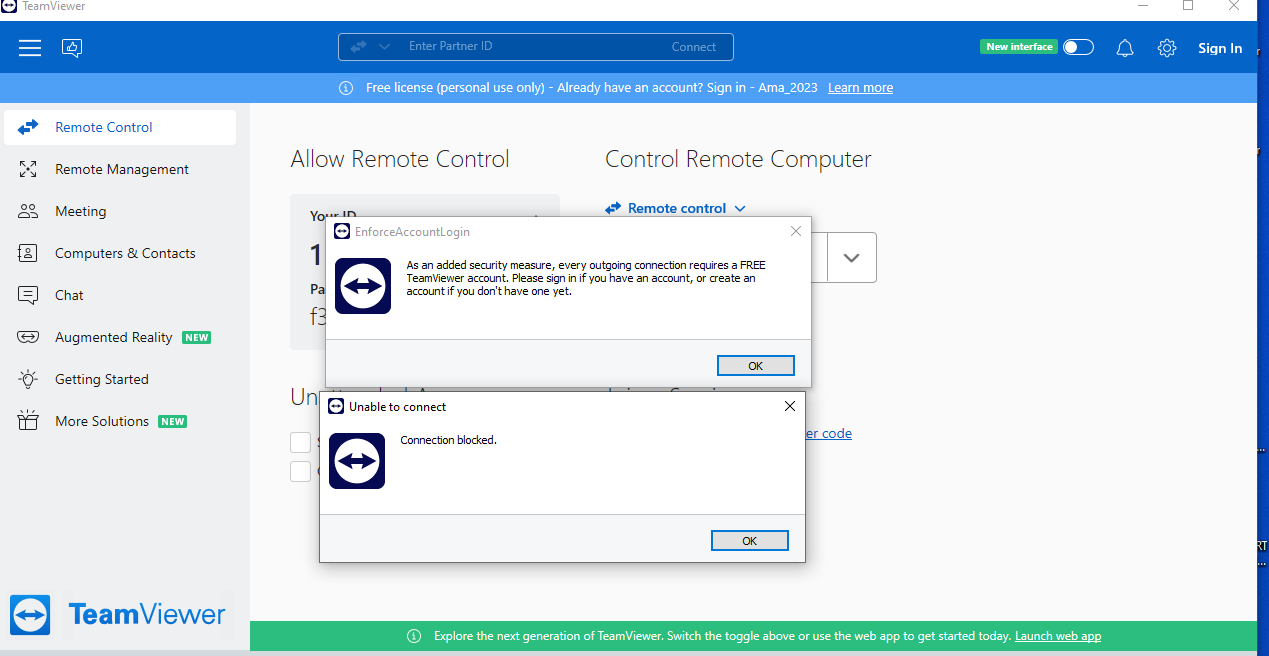Click the Chat bubble icon in sidebar

click(x=28, y=295)
